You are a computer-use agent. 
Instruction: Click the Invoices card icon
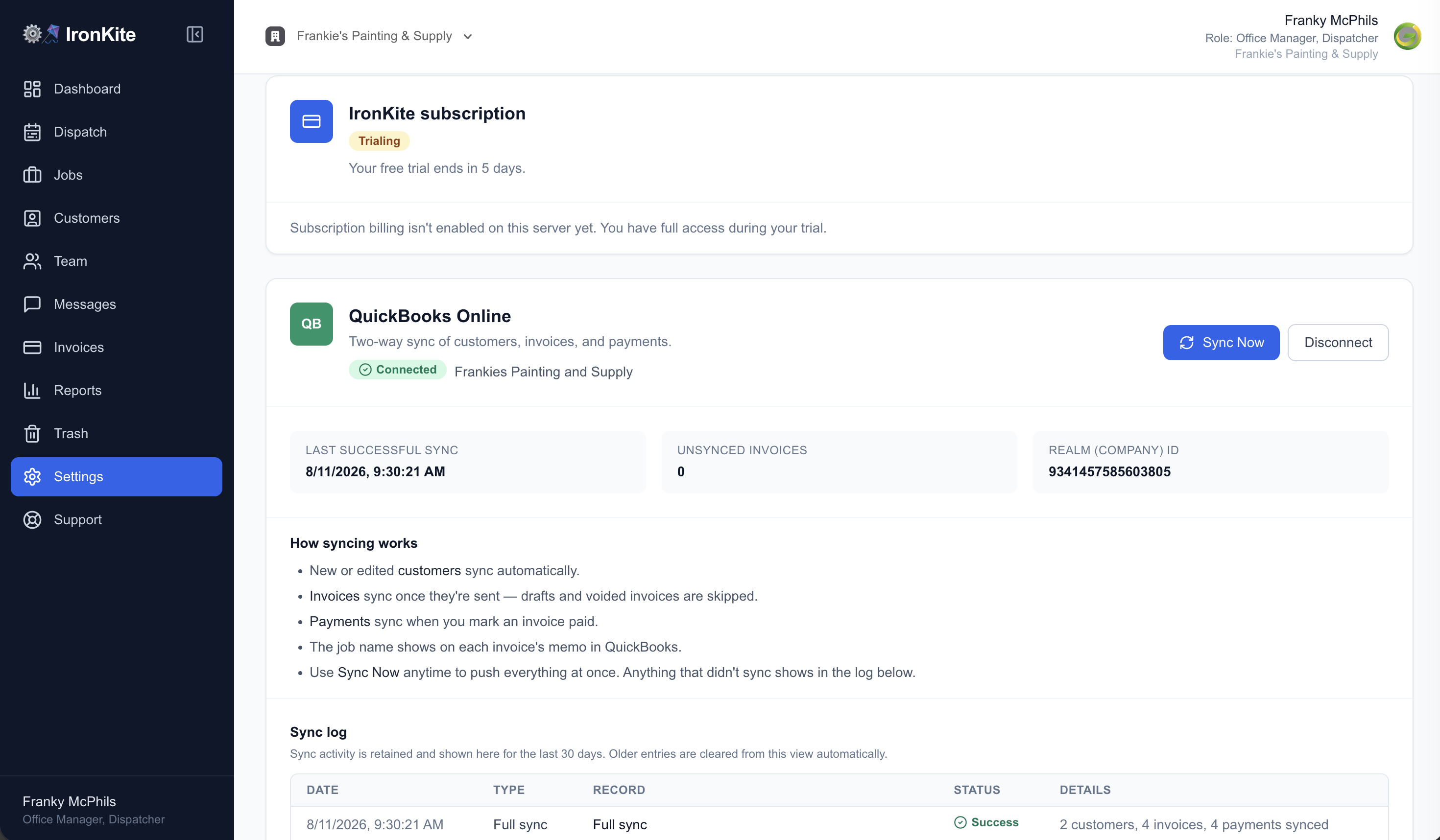[x=32, y=347]
